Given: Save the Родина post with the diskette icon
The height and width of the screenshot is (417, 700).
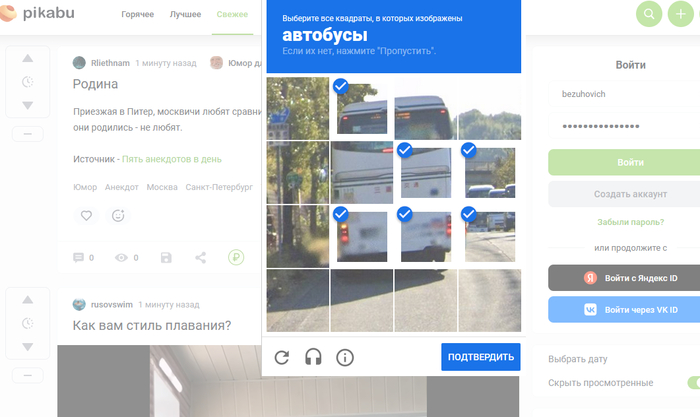Looking at the screenshot, I should (166, 258).
